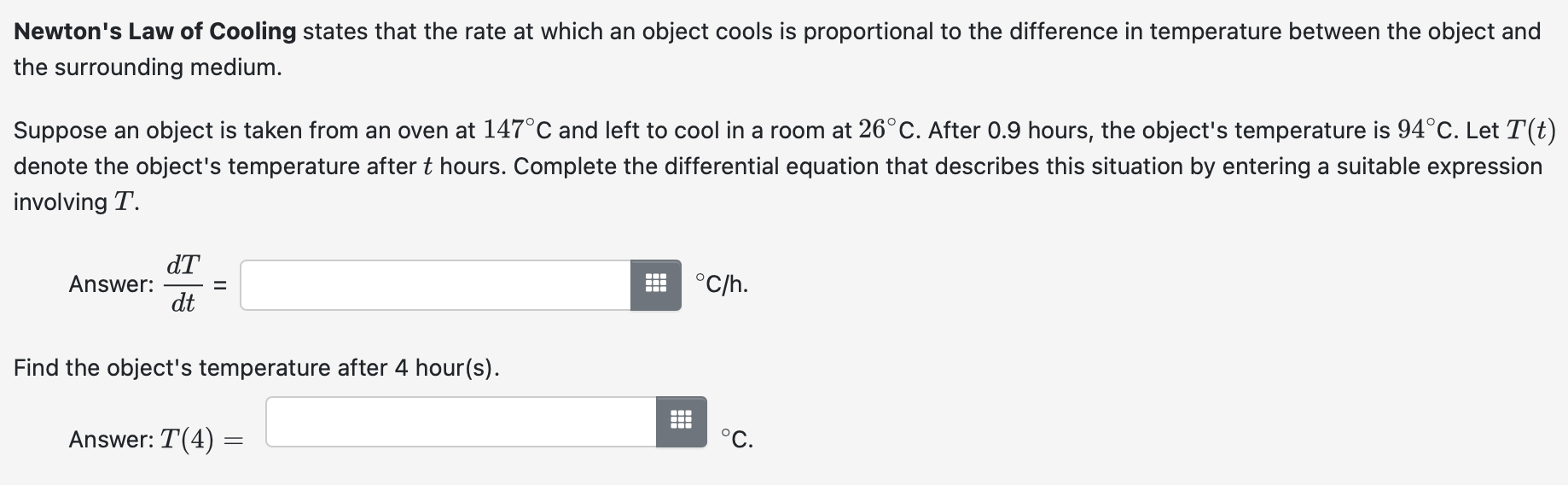The image size is (1568, 485).
Task: Click the dT/dt fraction expression
Action: [x=183, y=283]
